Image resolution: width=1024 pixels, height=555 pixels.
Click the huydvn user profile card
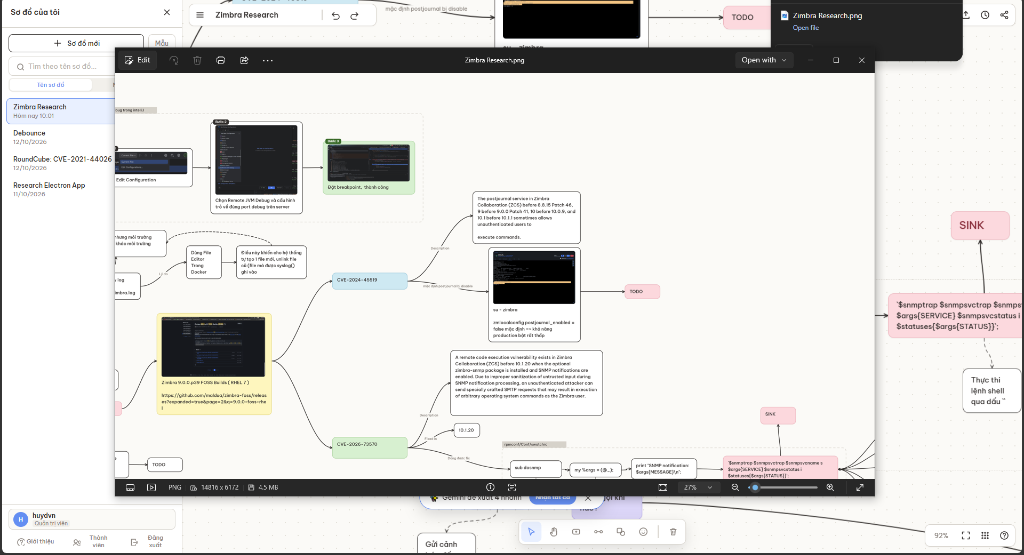[x=91, y=519]
